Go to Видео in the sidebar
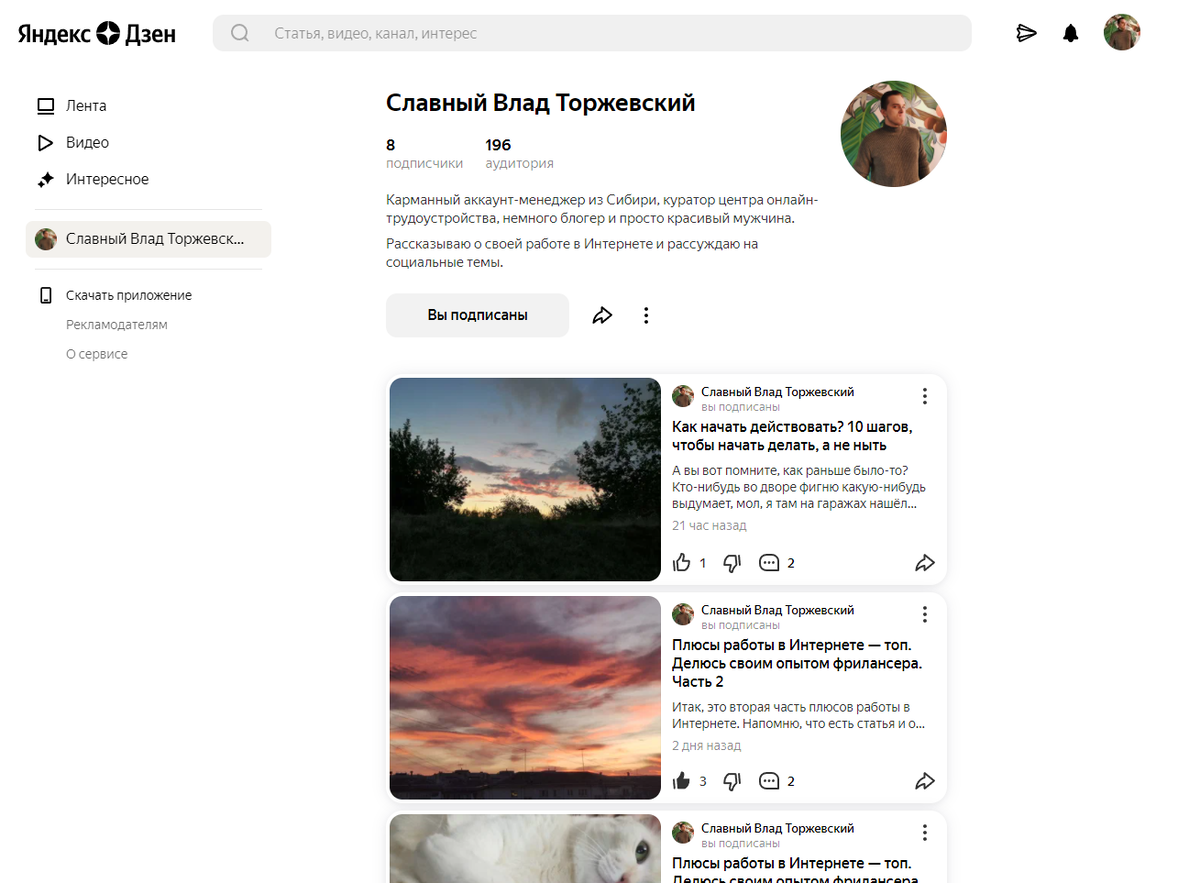The height and width of the screenshot is (883, 1200). coord(87,143)
